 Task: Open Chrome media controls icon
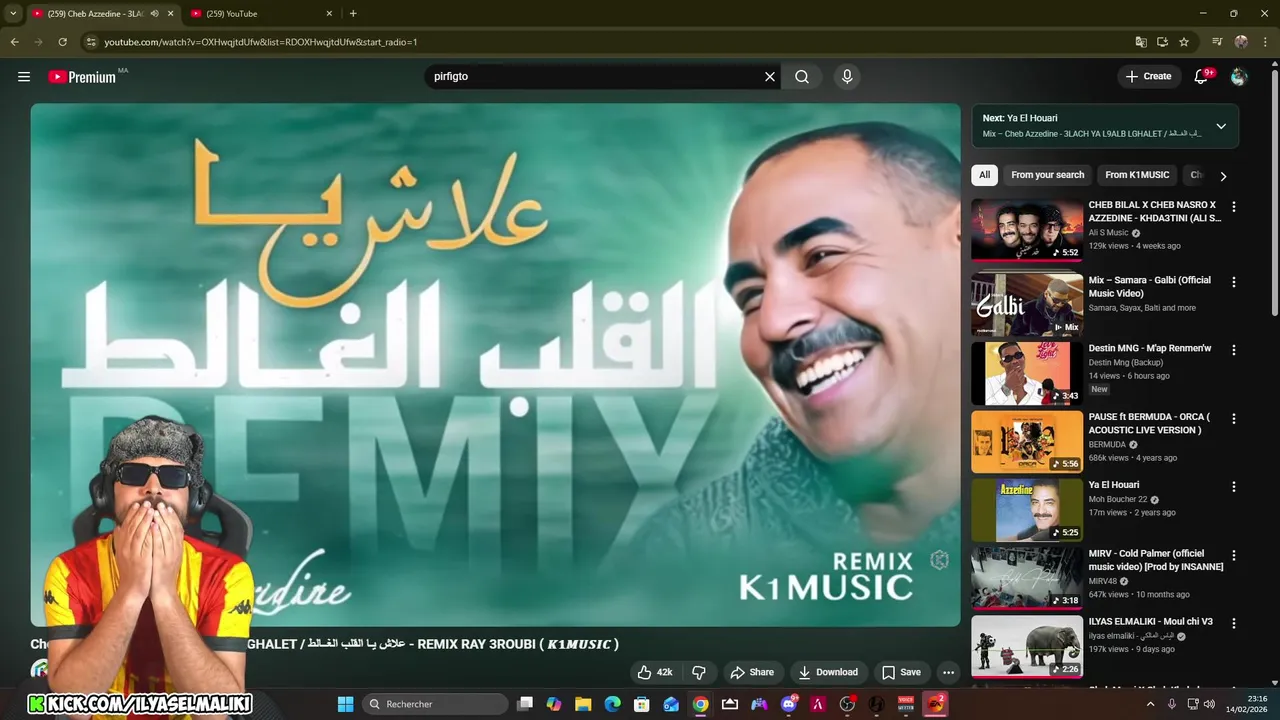(1217, 42)
